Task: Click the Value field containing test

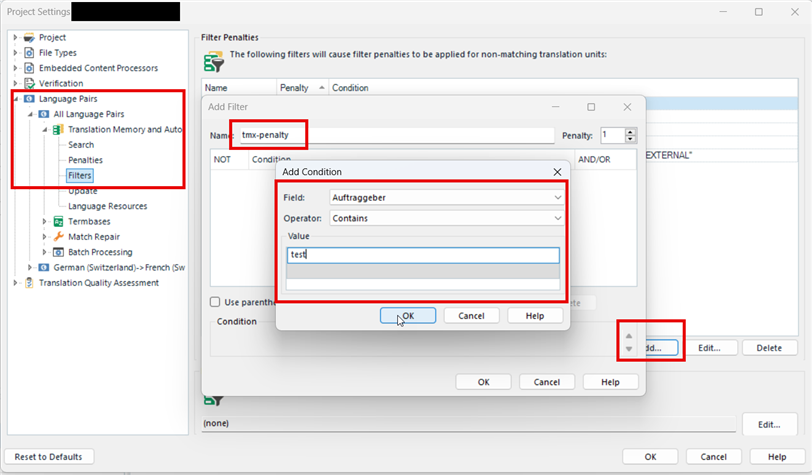Action: [423, 255]
